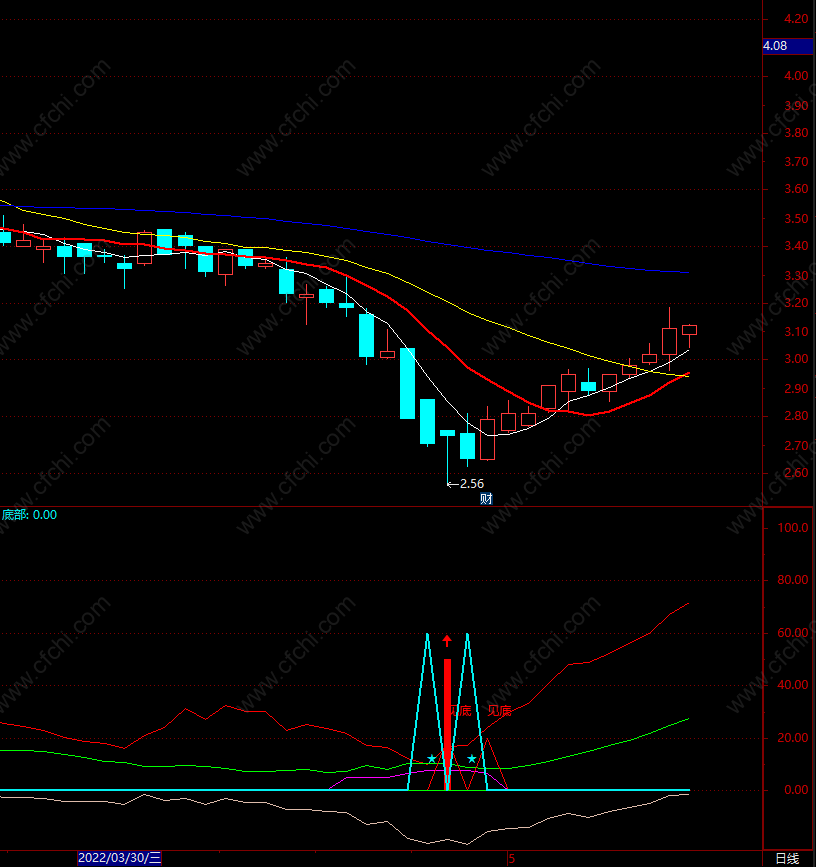Select the 40.00 indicator axis value

click(x=793, y=685)
